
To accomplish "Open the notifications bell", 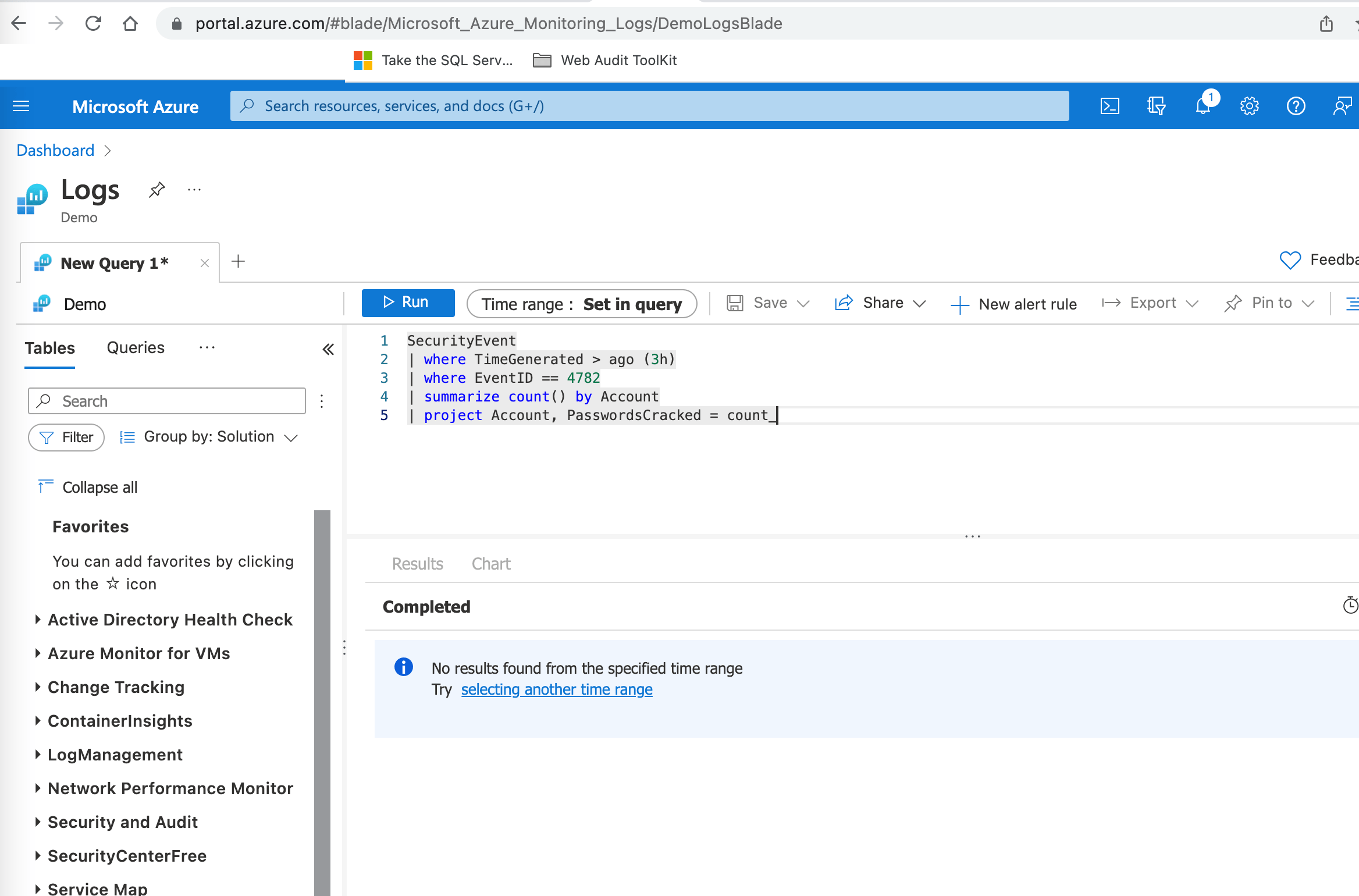I will pyautogui.click(x=1203, y=106).
